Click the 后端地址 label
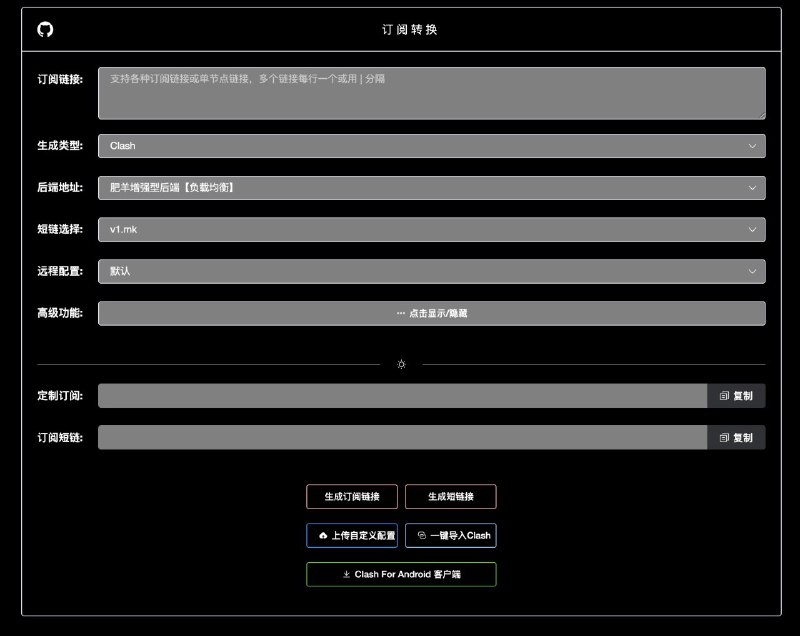This screenshot has height=636, width=800. click(x=60, y=188)
